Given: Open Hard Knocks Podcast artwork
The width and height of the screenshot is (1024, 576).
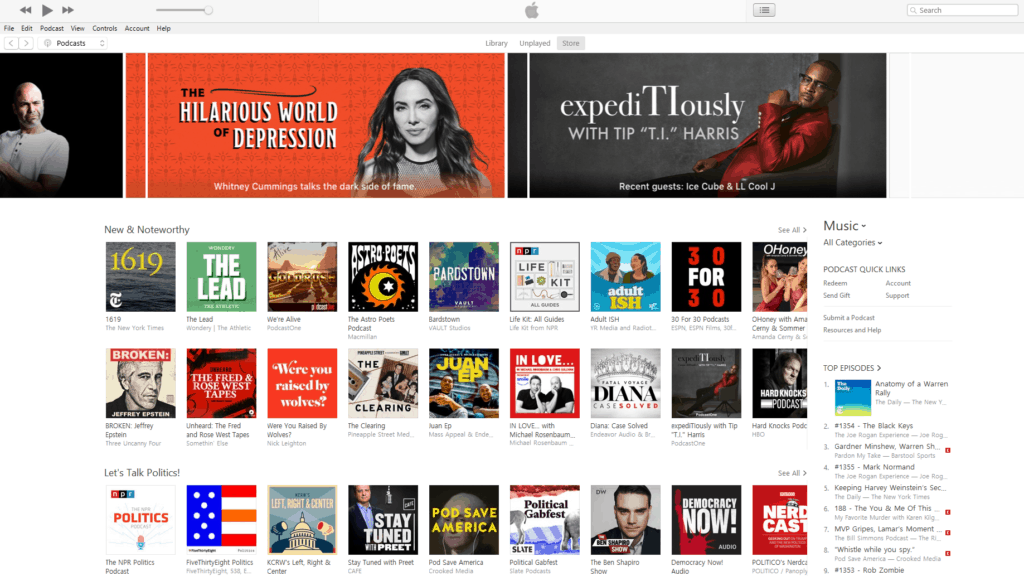Looking at the screenshot, I should coord(779,383).
